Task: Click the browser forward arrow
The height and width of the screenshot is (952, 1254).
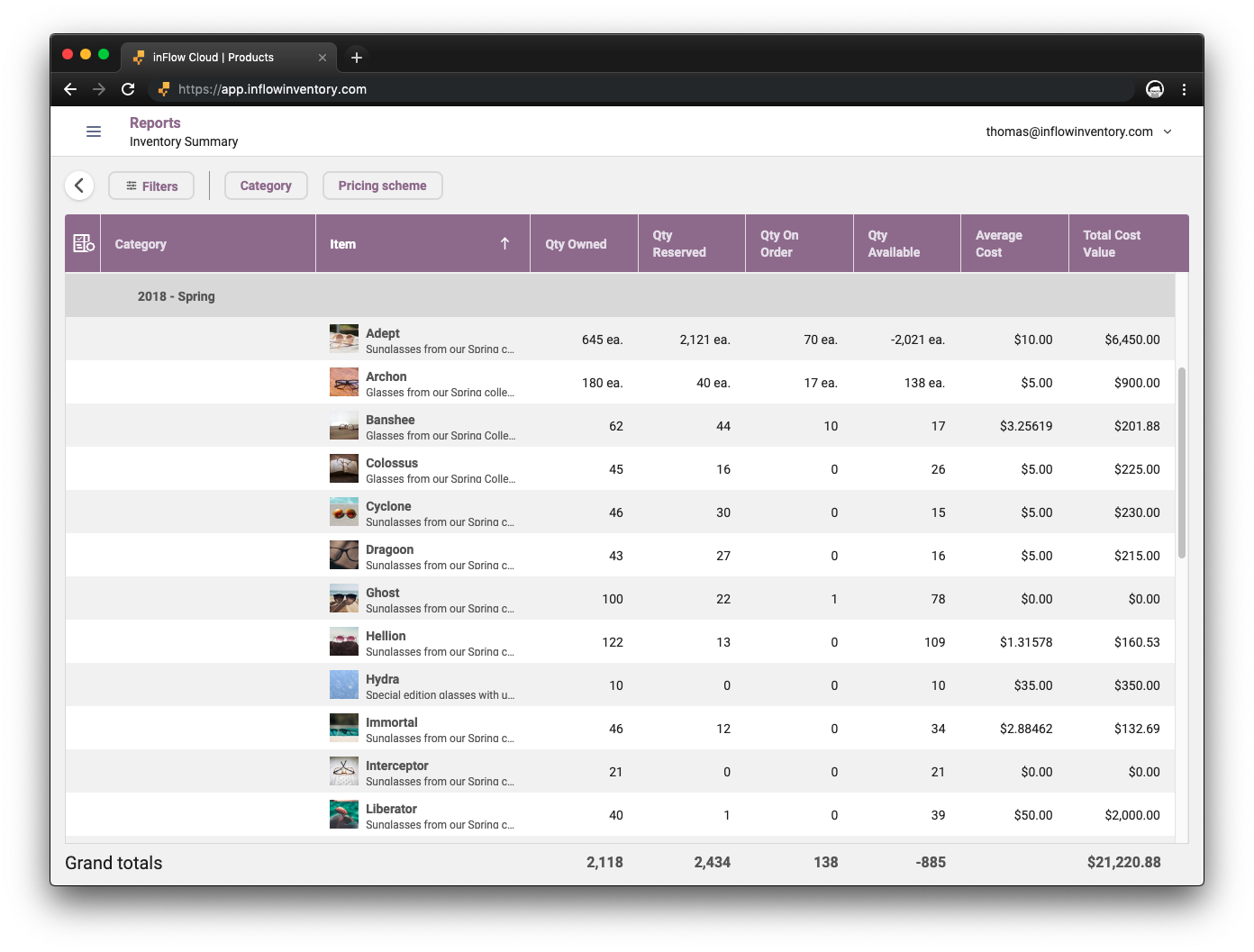Action: click(x=99, y=89)
